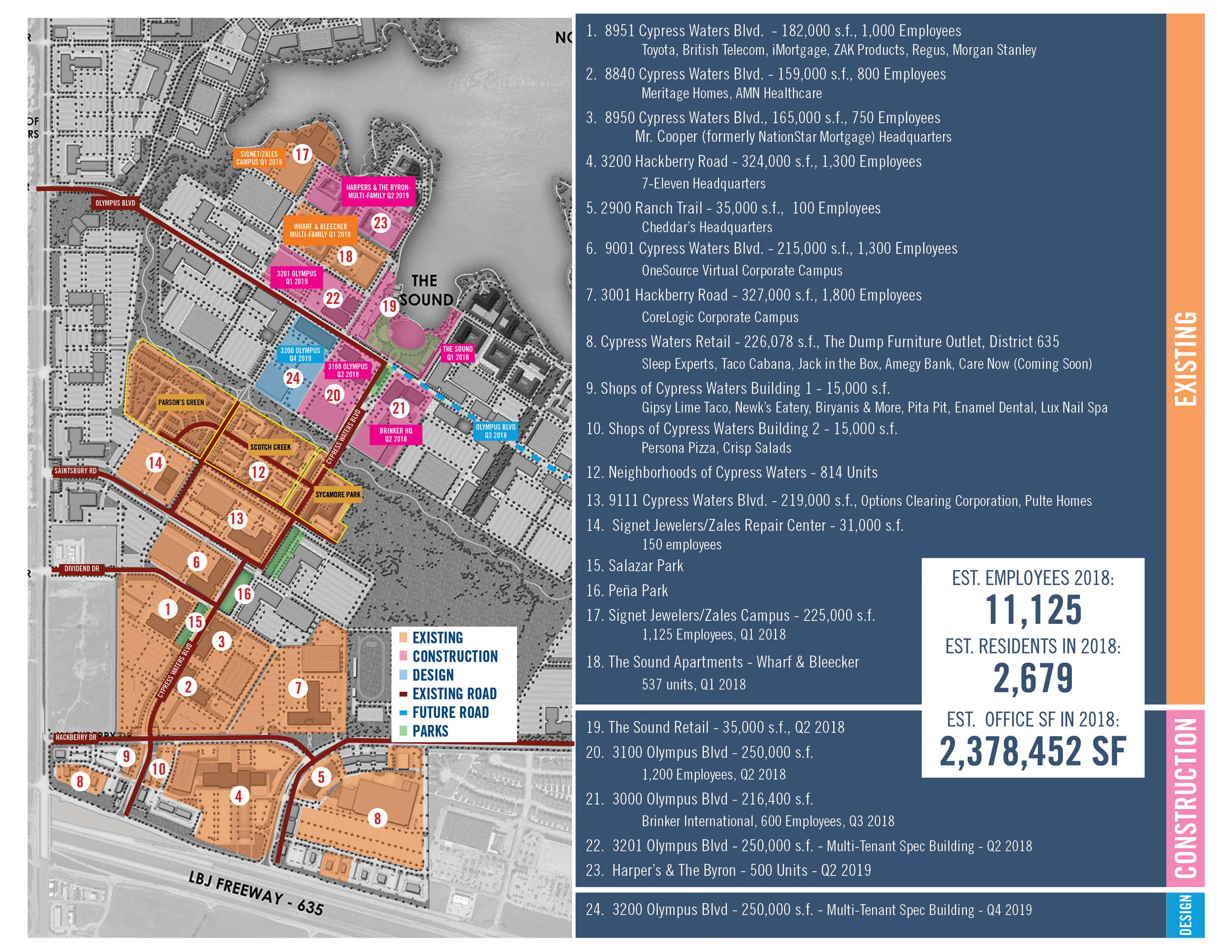Select park marker number 15
The height and width of the screenshot is (952, 1232).
click(x=195, y=622)
